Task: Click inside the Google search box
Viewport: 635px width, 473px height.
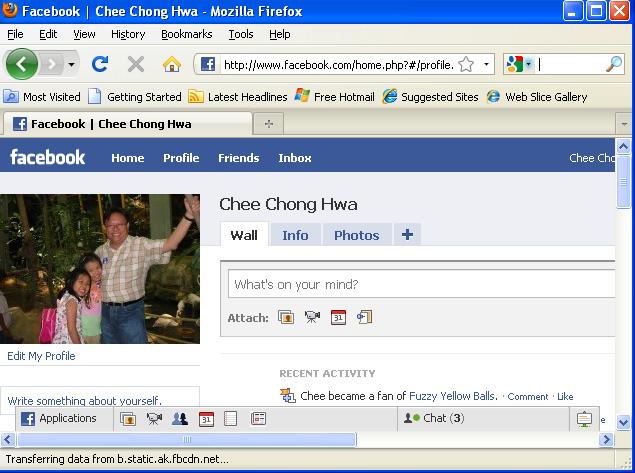Action: 571,64
